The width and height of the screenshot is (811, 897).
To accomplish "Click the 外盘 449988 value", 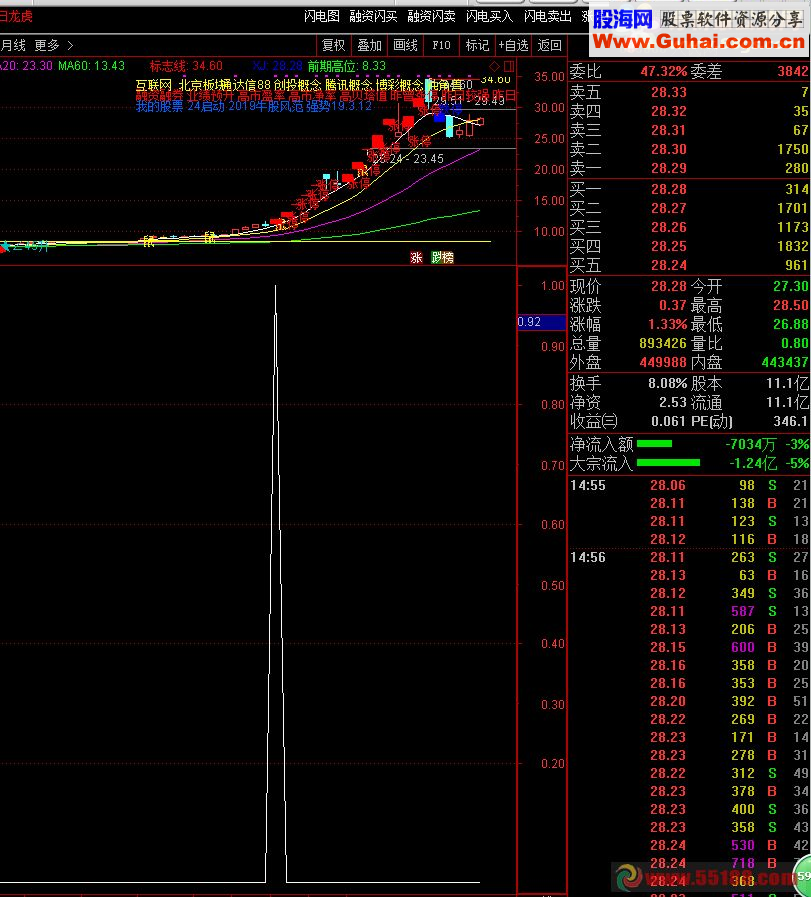I will click(663, 363).
